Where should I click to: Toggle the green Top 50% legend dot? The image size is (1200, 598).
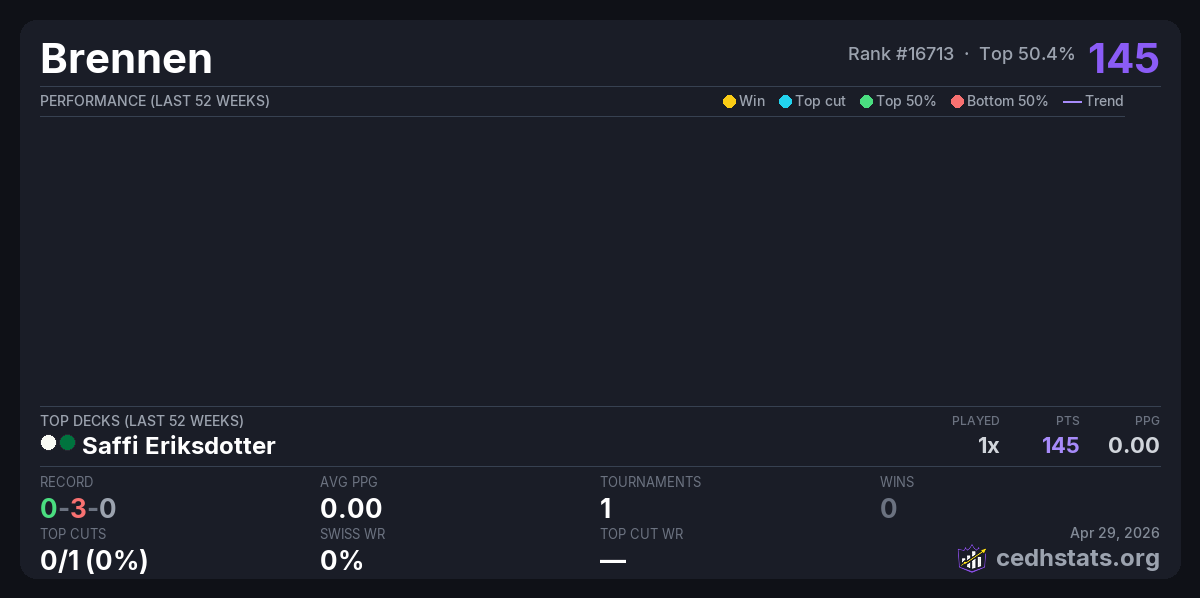[x=866, y=101]
